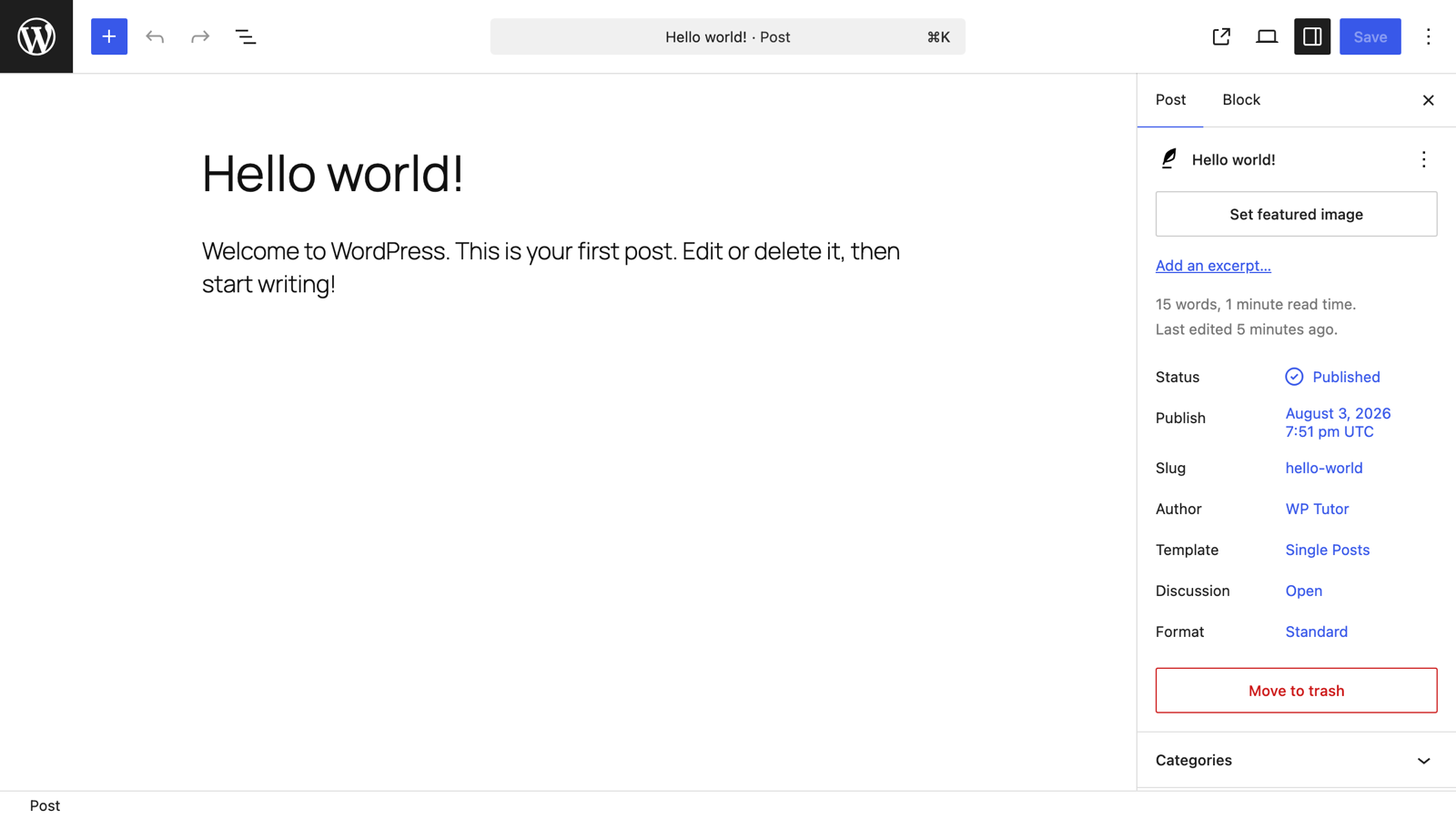Screen dimensions: 1456x819
Task: Click the WordPress logo to view posts
Action: 36,36
